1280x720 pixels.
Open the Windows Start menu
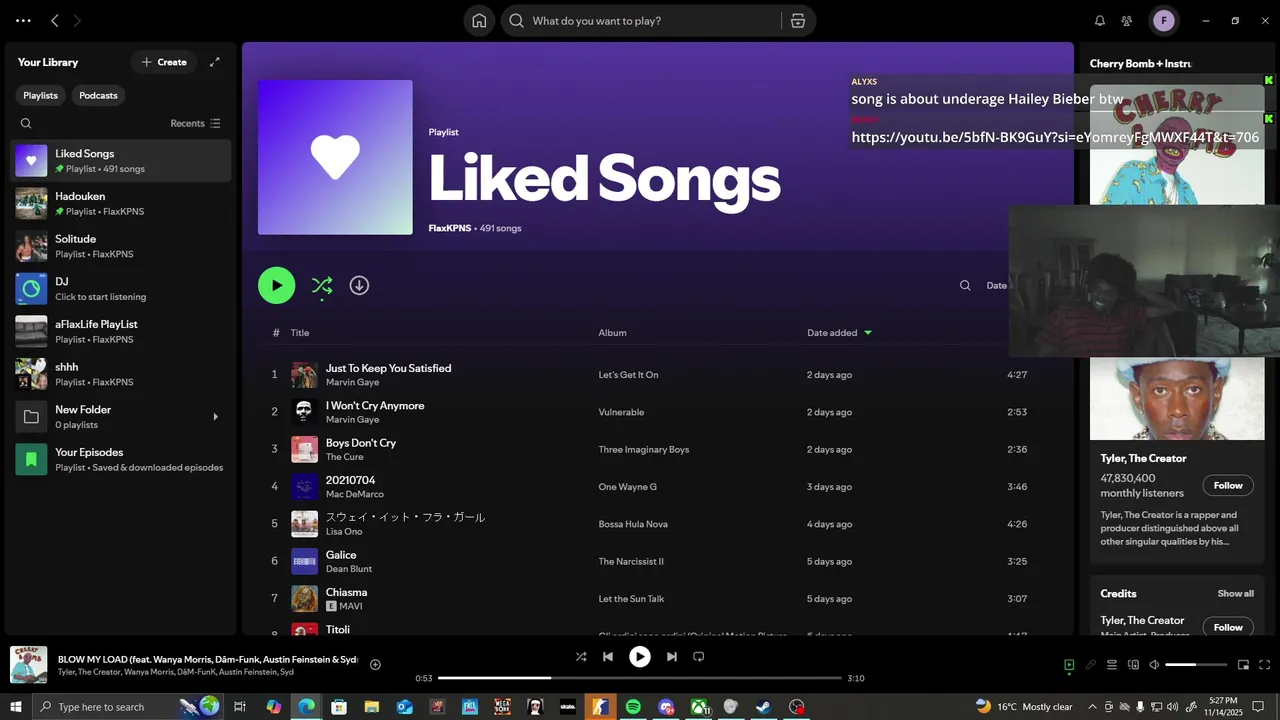[16, 707]
